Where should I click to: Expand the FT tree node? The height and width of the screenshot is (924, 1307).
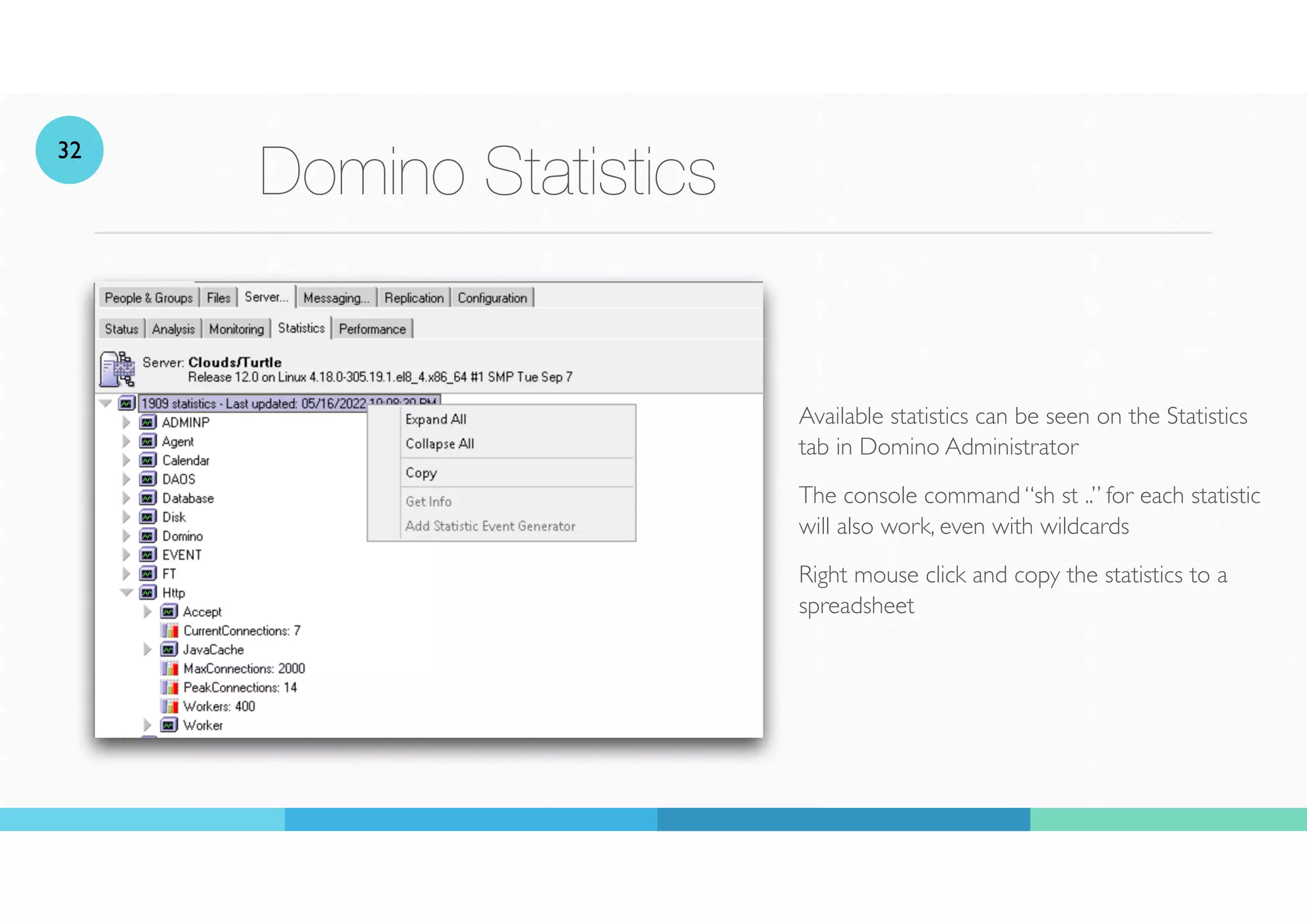pos(126,574)
